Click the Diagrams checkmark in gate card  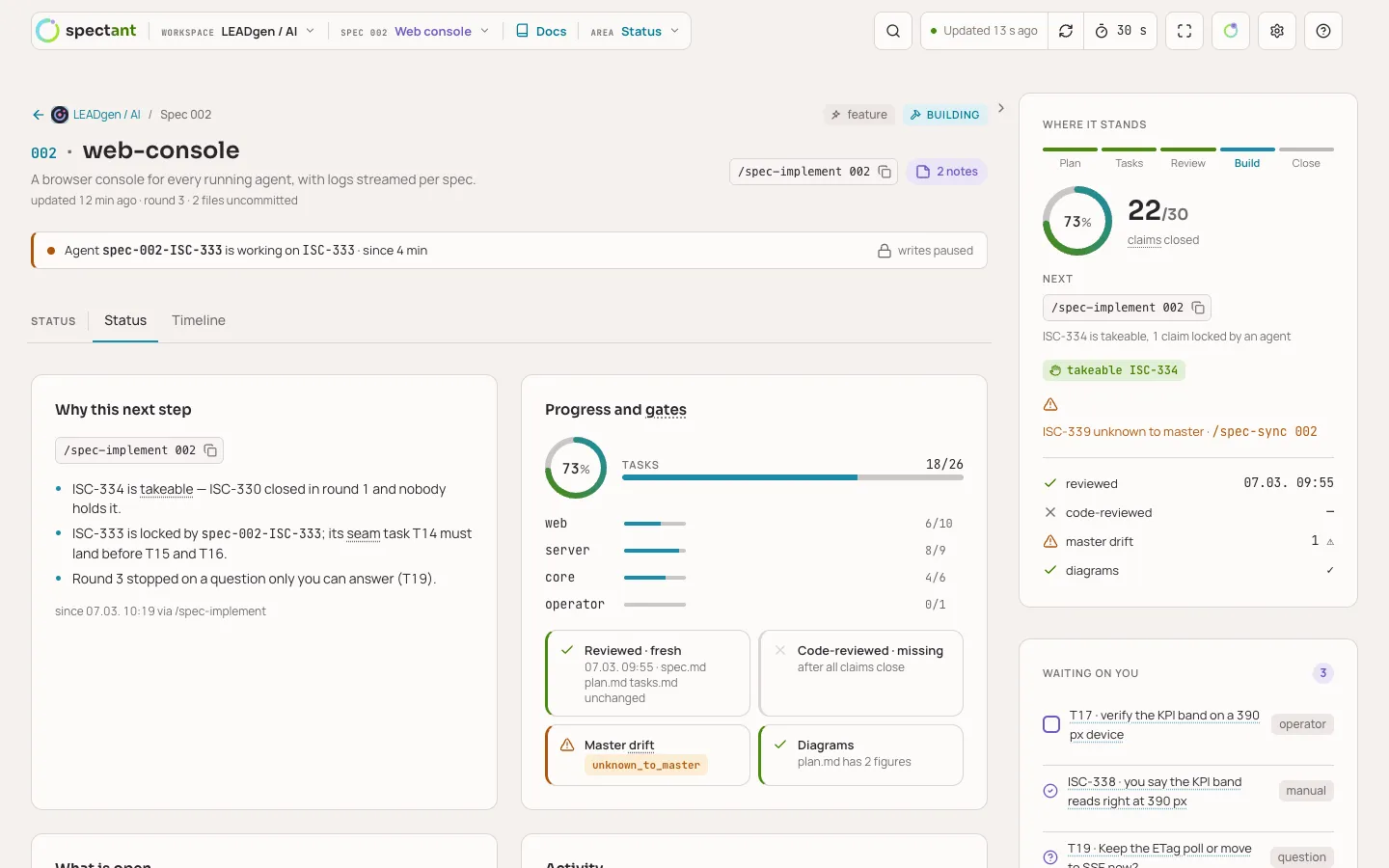coord(780,746)
